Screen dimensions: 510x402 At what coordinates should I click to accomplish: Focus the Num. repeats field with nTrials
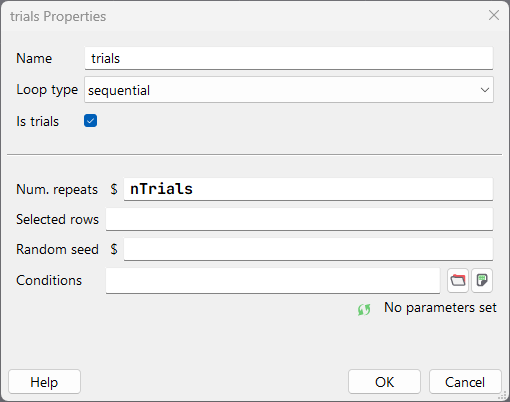308,189
